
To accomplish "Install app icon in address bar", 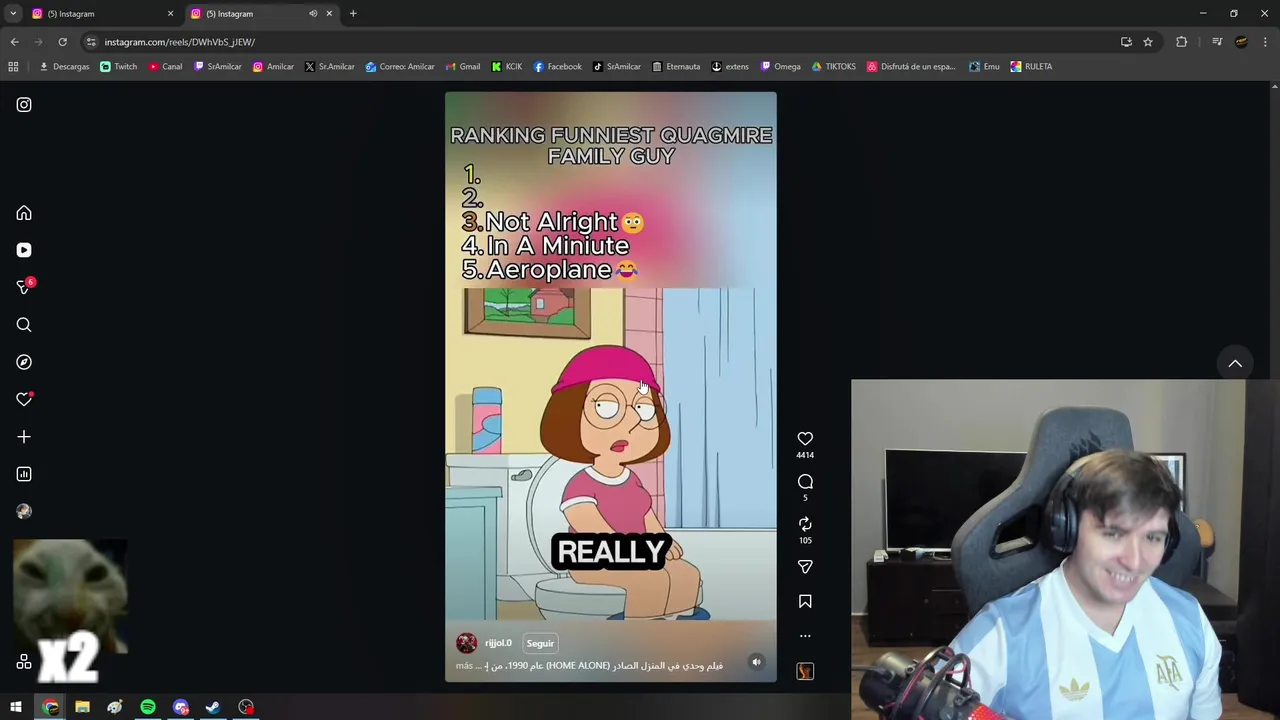I will pos(1126,42).
